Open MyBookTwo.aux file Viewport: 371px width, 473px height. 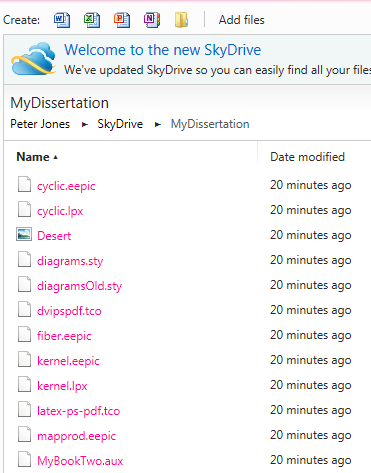tap(80, 461)
